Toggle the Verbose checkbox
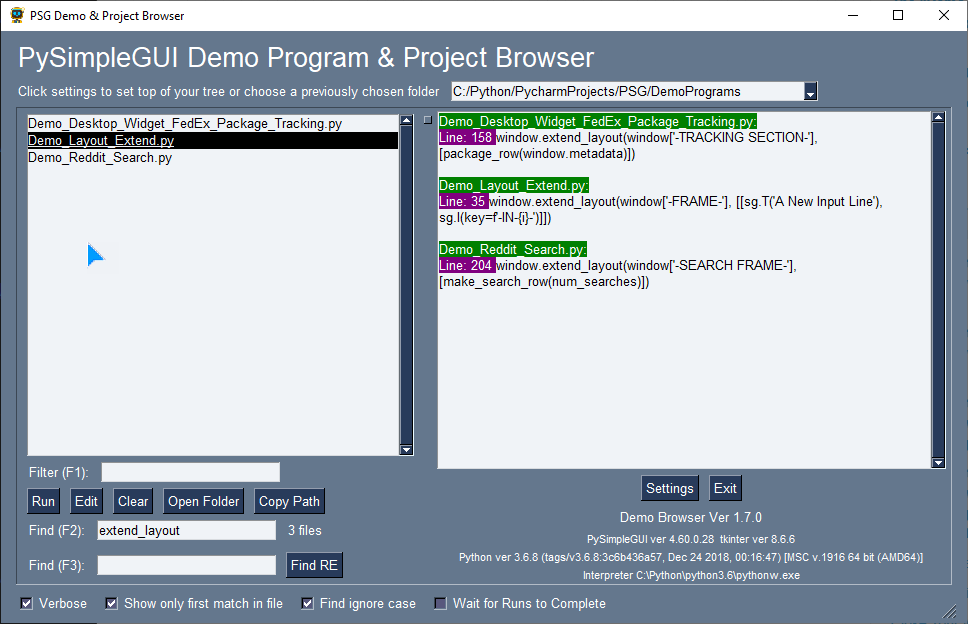 click(x=25, y=603)
